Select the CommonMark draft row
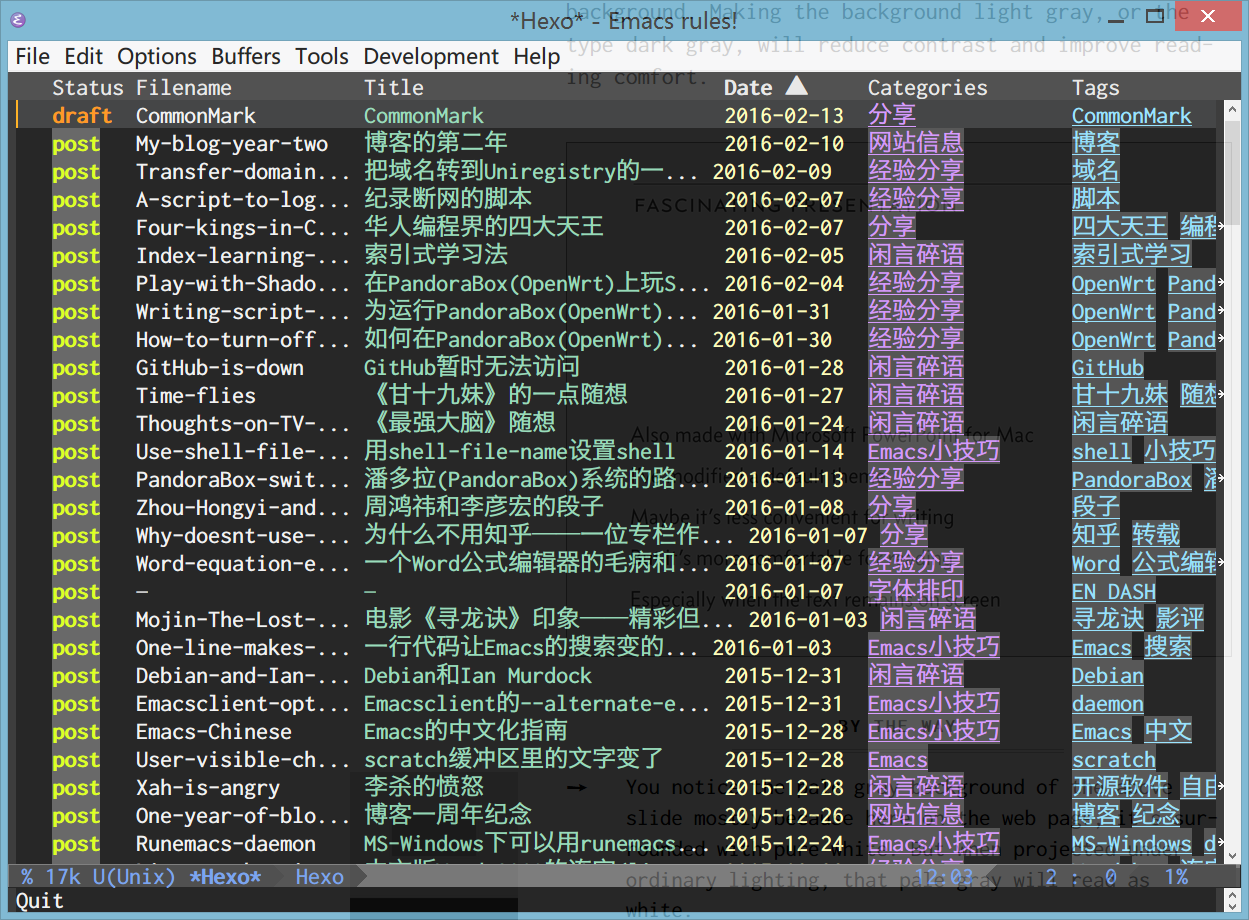The height and width of the screenshot is (920, 1249). point(616,116)
